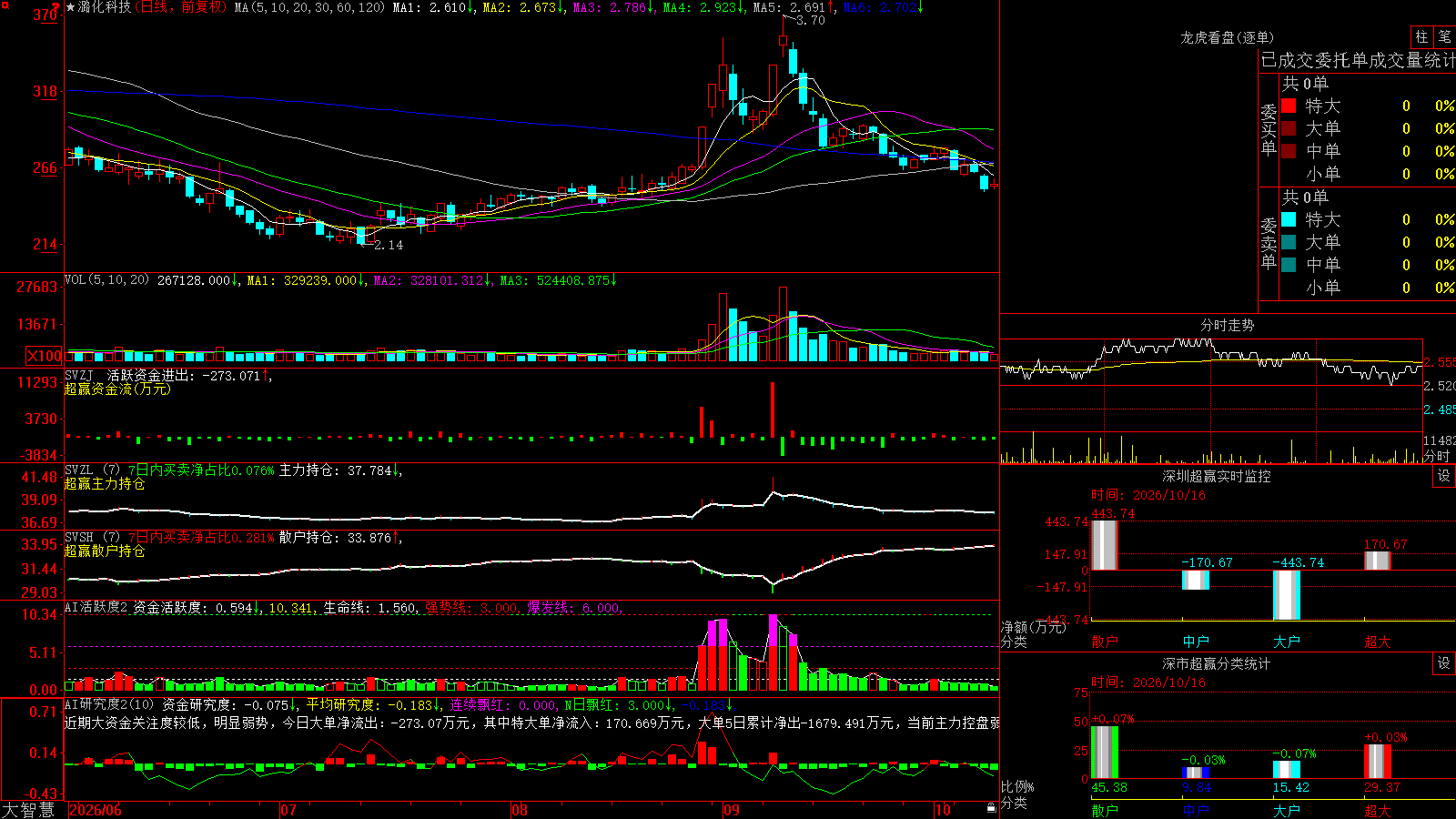The image size is (1456, 819).
Task: Click the 3.70 high price annotation
Action: [x=810, y=20]
